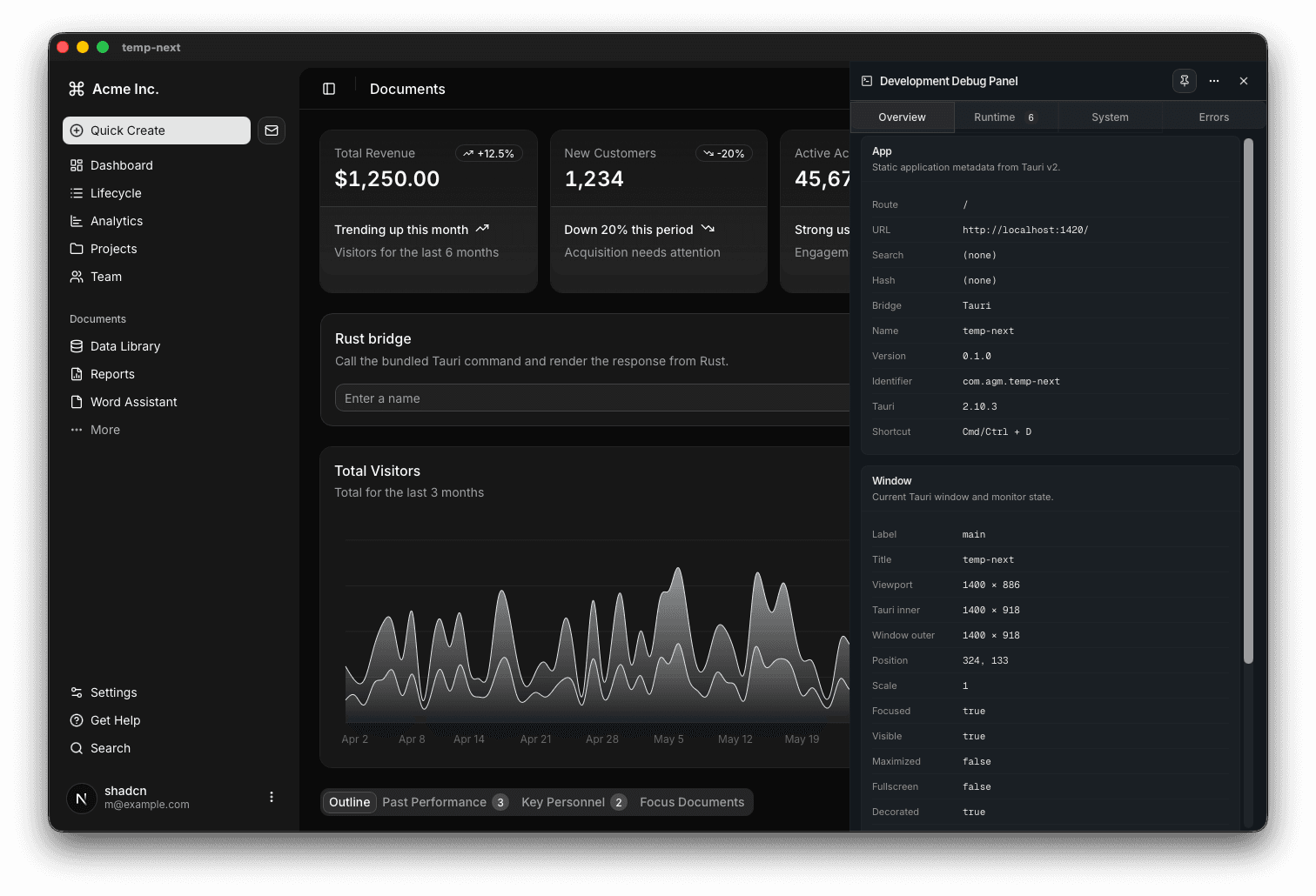Select the Reports document icon
The width and height of the screenshot is (1316, 896).
coord(77,374)
